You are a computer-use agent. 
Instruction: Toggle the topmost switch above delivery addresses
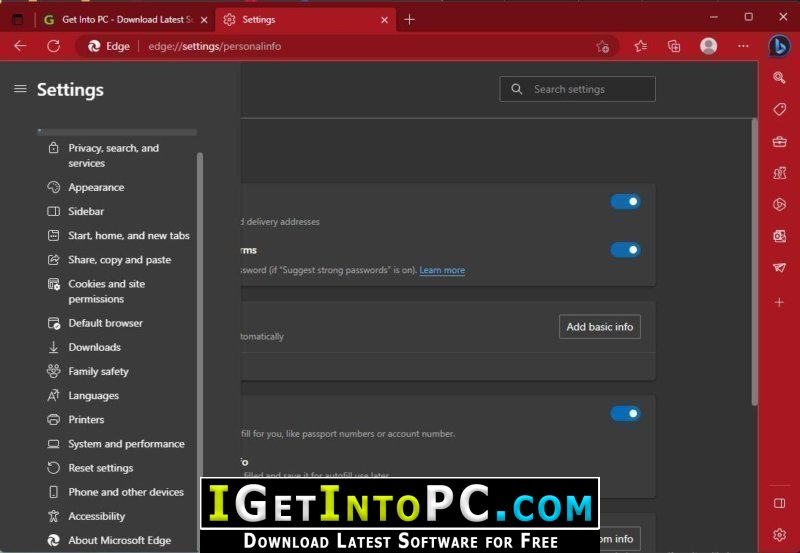625,202
